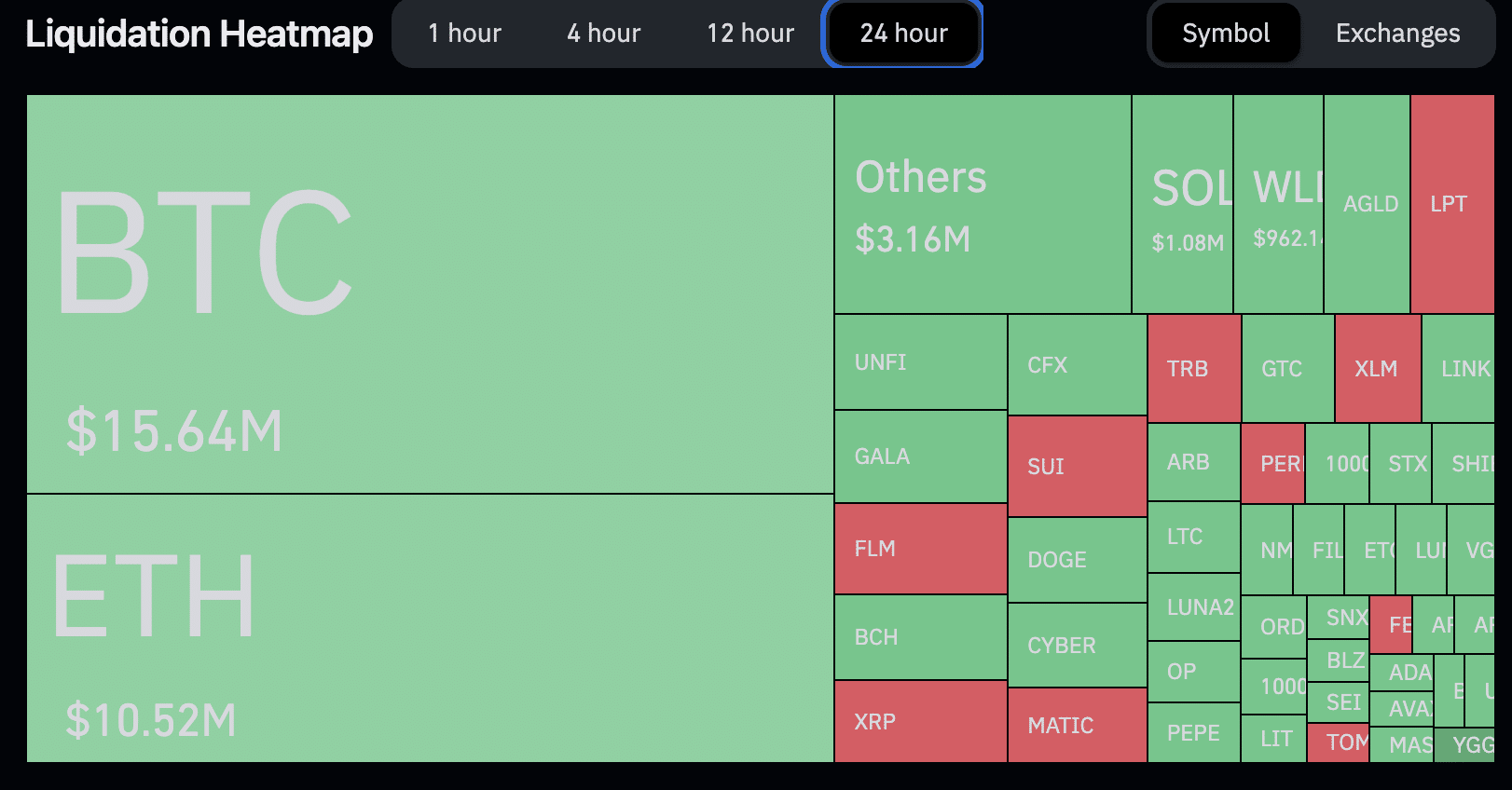Select the 1 hour timeframe tab
The width and height of the screenshot is (1512, 790).
point(464,34)
